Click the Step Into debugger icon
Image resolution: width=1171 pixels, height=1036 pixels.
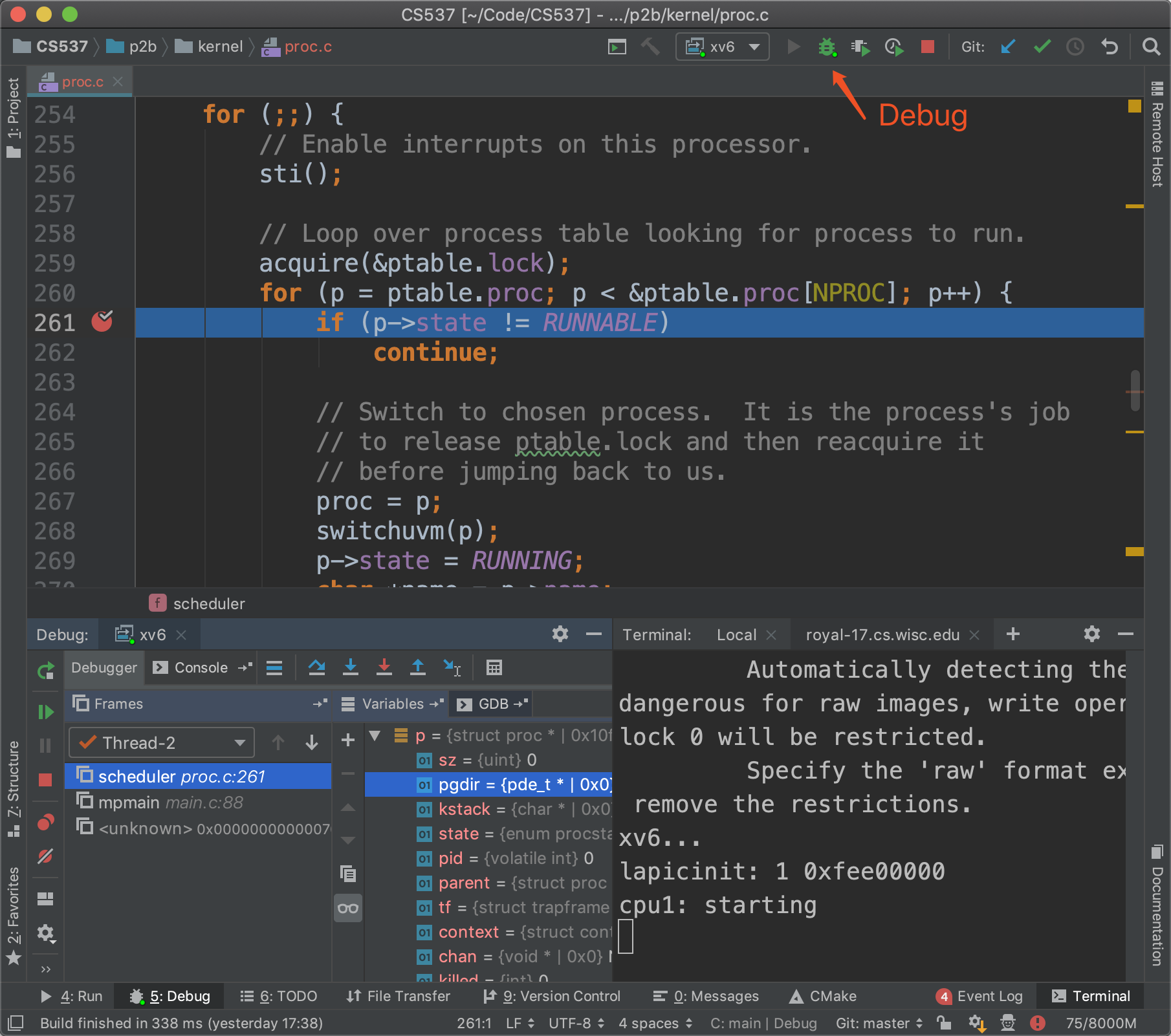click(351, 667)
